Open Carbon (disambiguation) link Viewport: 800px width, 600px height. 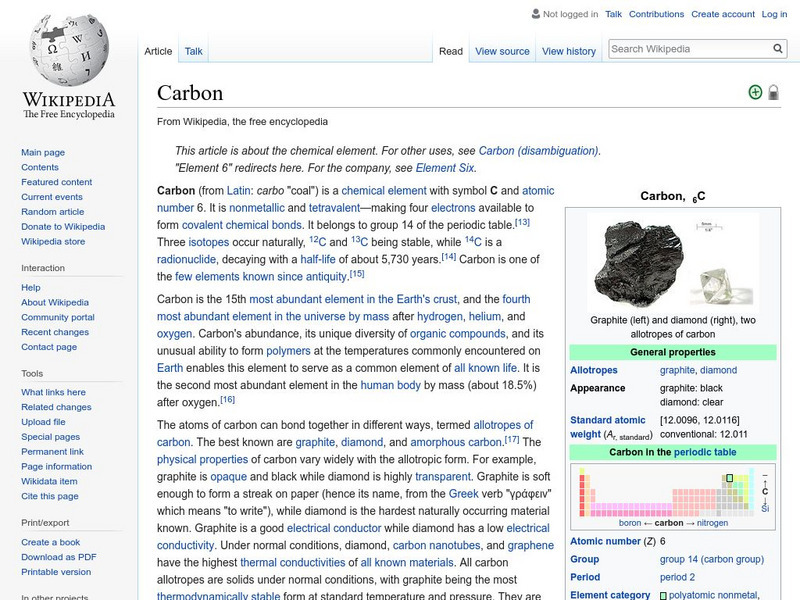pyautogui.click(x=538, y=151)
